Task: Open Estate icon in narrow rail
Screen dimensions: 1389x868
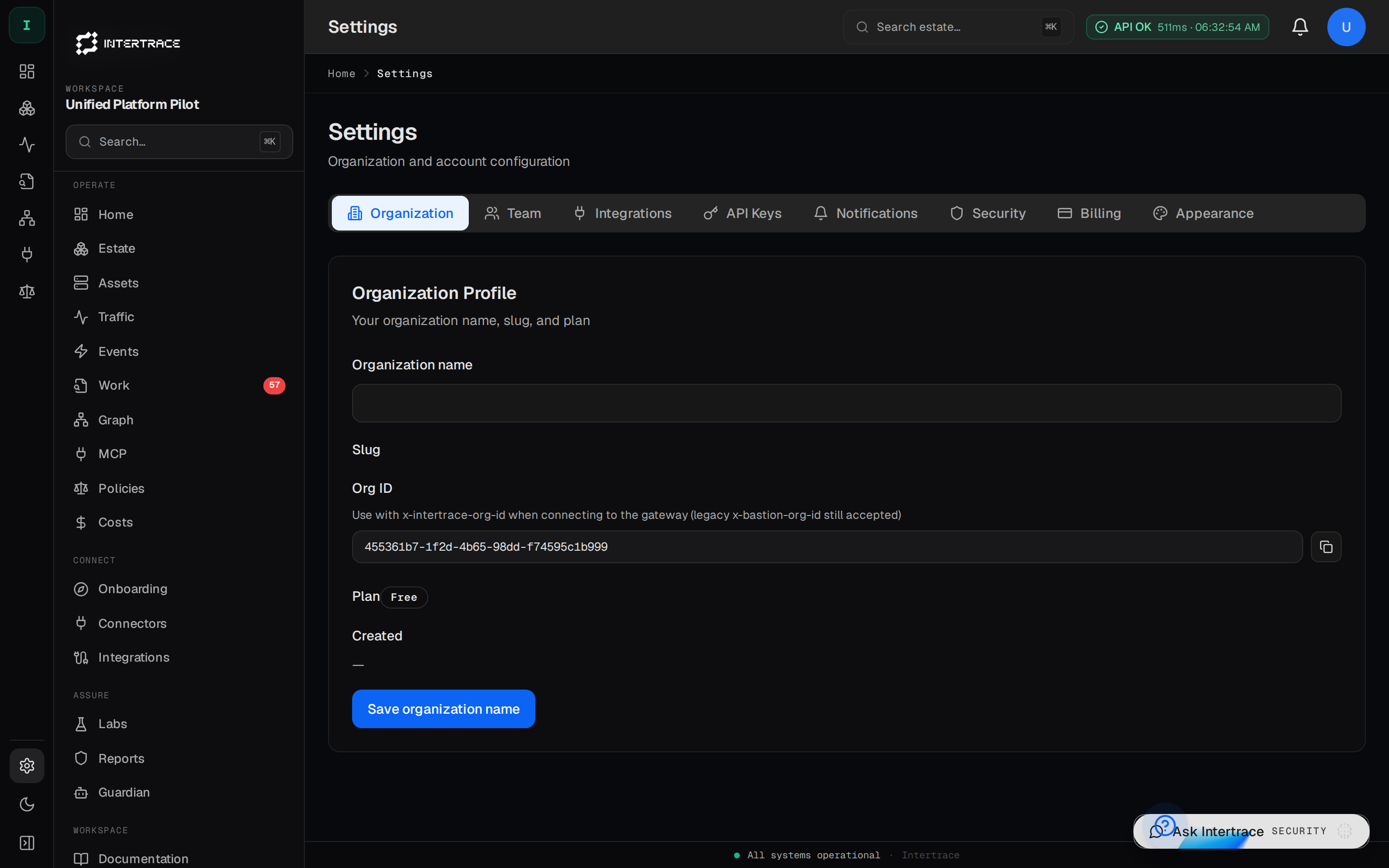Action: [27, 108]
